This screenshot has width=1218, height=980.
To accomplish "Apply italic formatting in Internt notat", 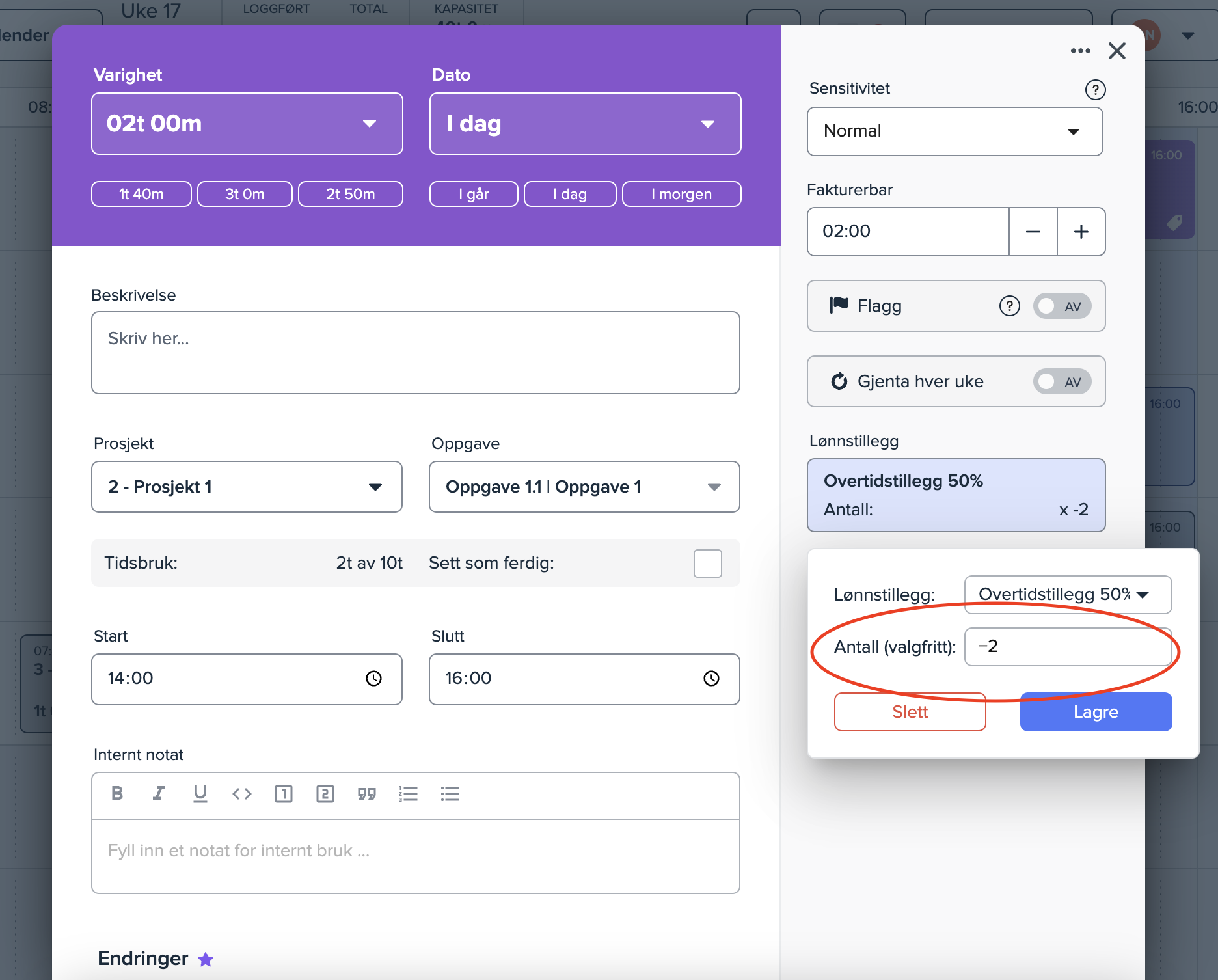I will [158, 793].
